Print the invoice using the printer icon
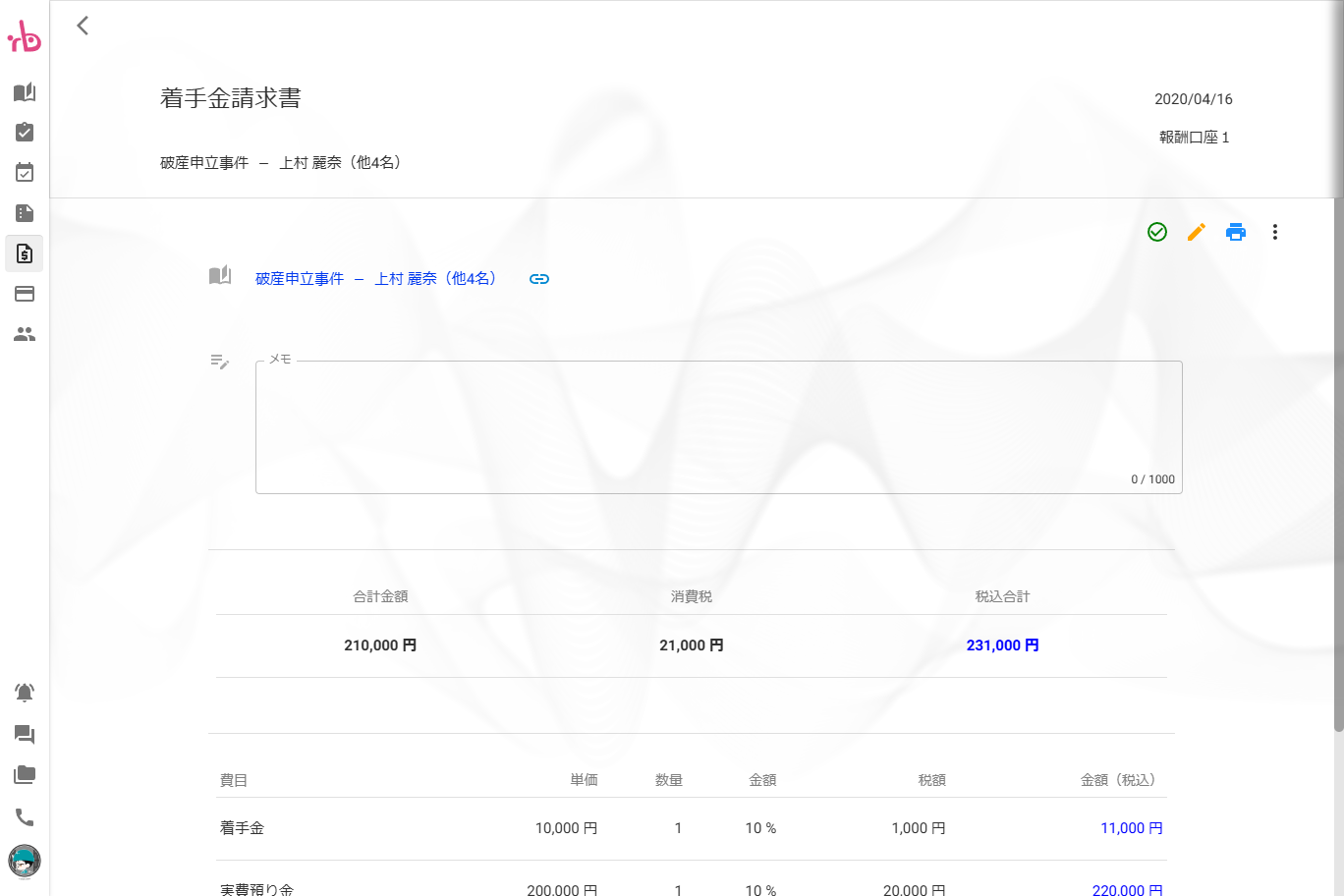The image size is (1344, 896). point(1236,232)
